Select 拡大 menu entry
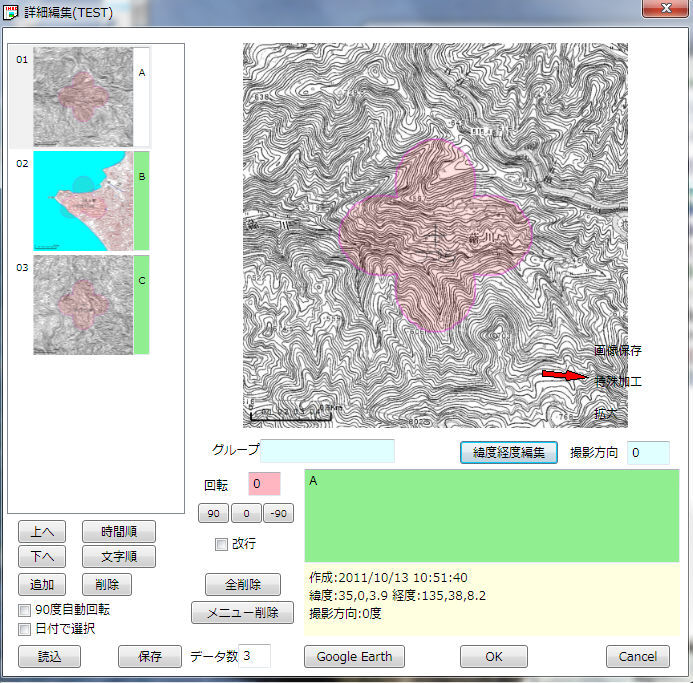This screenshot has width=693, height=683. click(x=606, y=413)
